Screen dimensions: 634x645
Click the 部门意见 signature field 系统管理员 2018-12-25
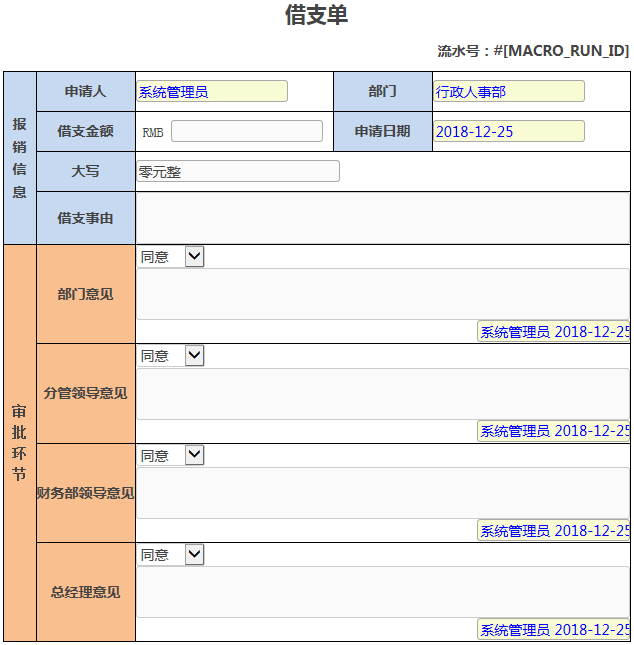pyautogui.click(x=554, y=331)
